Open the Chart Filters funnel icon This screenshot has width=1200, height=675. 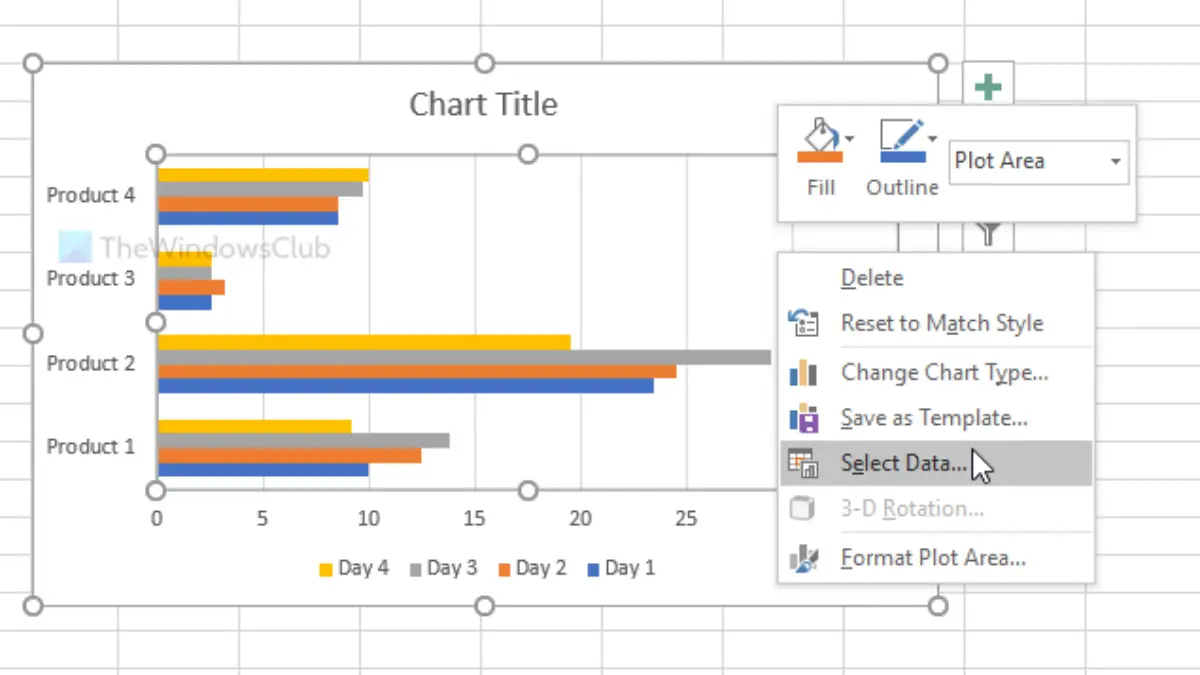pyautogui.click(x=988, y=235)
